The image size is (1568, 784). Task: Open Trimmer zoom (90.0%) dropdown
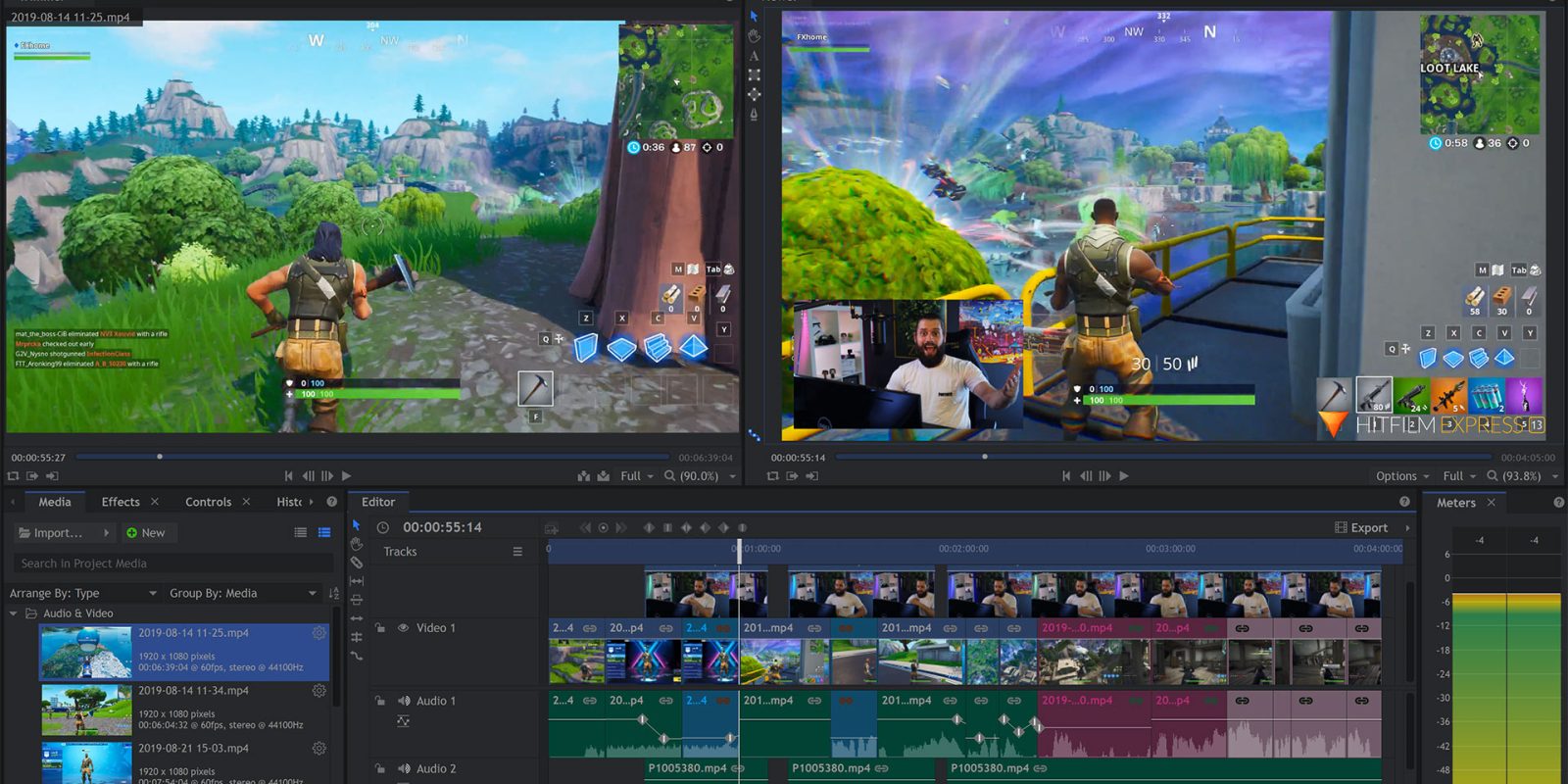point(700,476)
